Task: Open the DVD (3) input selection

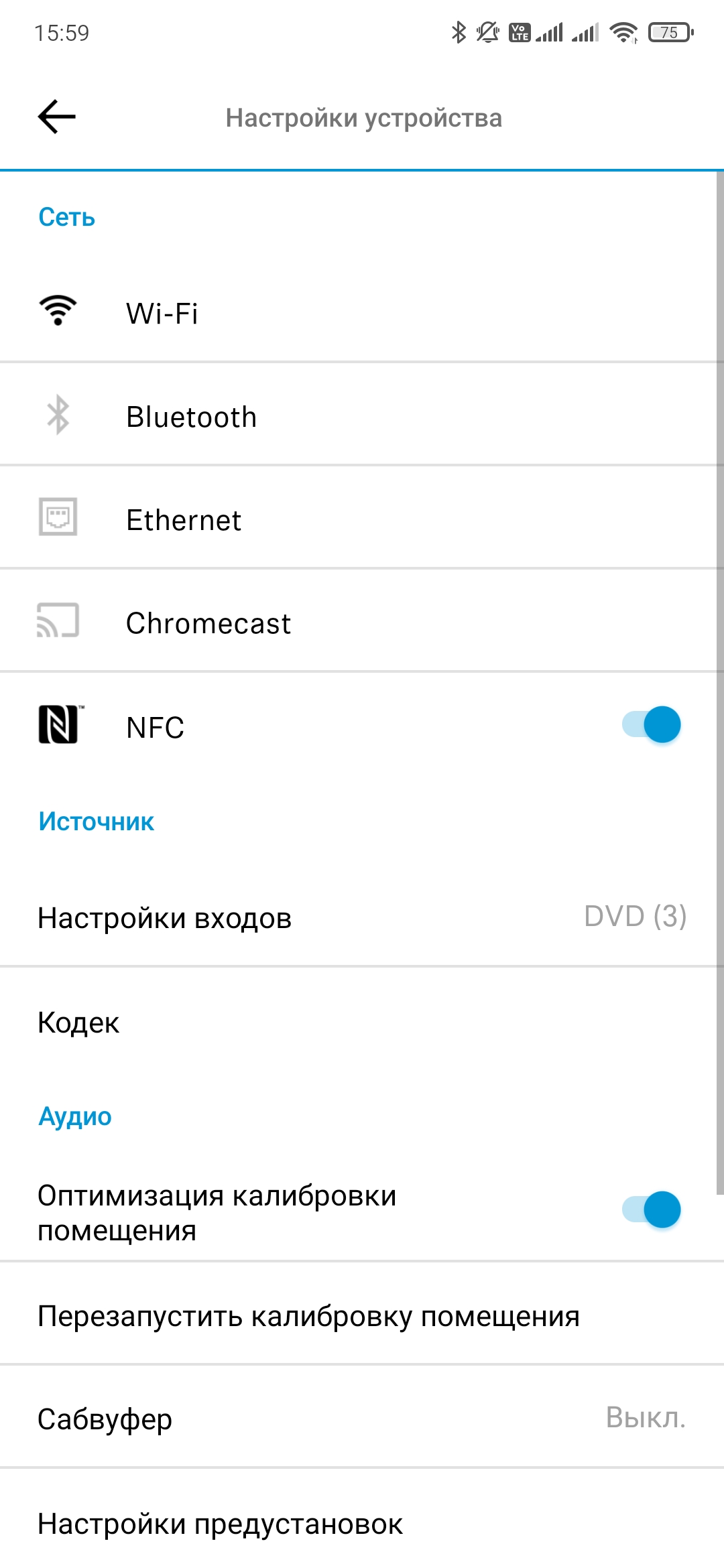Action: (x=635, y=916)
